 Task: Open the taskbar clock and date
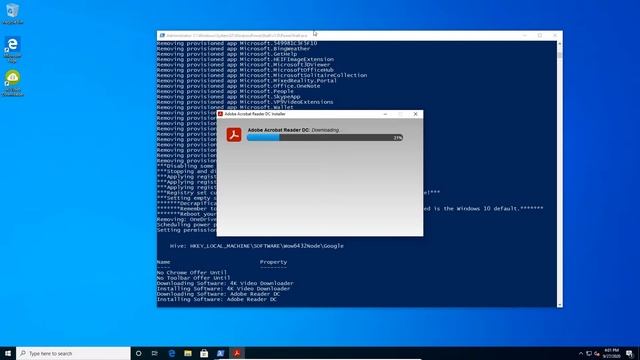coord(611,353)
